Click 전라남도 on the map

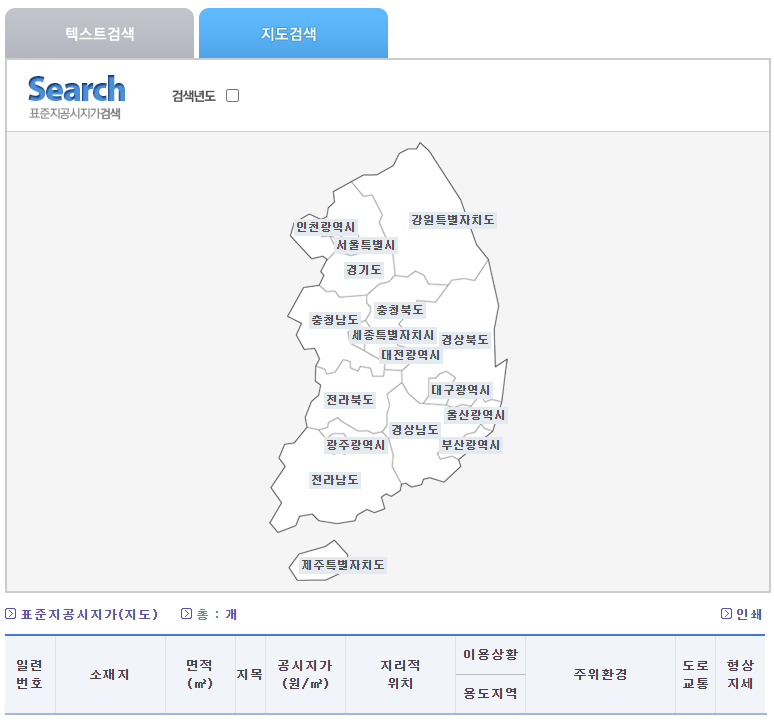335,480
